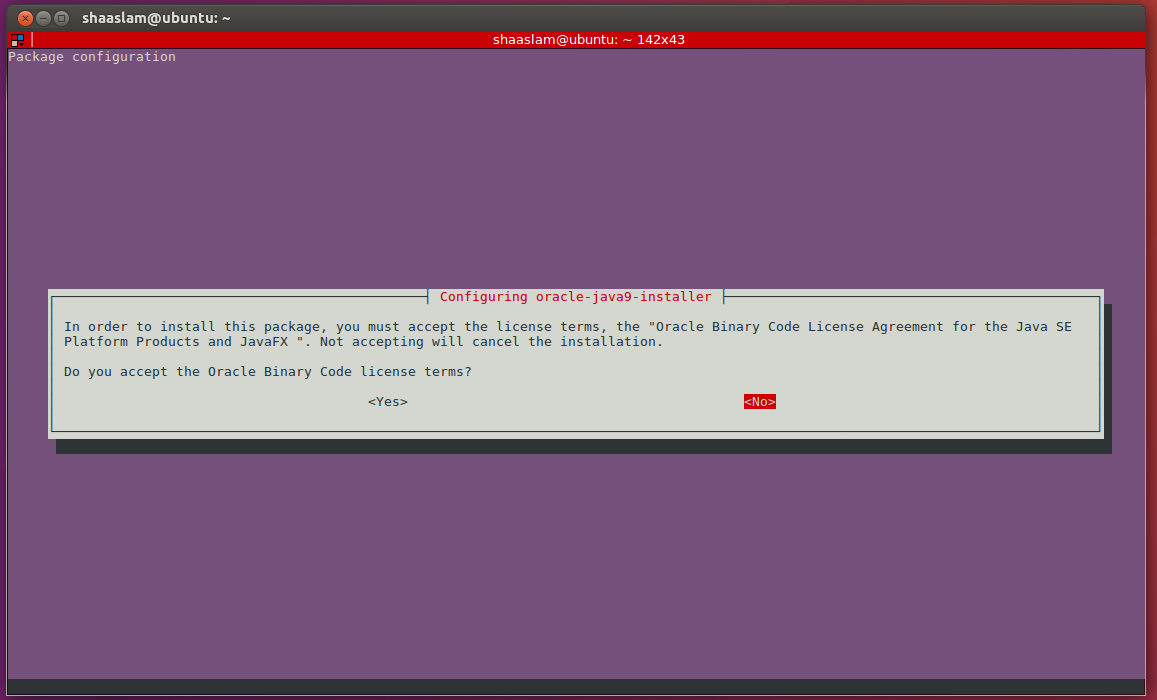Click the question 'Do you accept the Oracle Binary Code license terms?'
The height and width of the screenshot is (700, 1157).
pyautogui.click(x=268, y=372)
